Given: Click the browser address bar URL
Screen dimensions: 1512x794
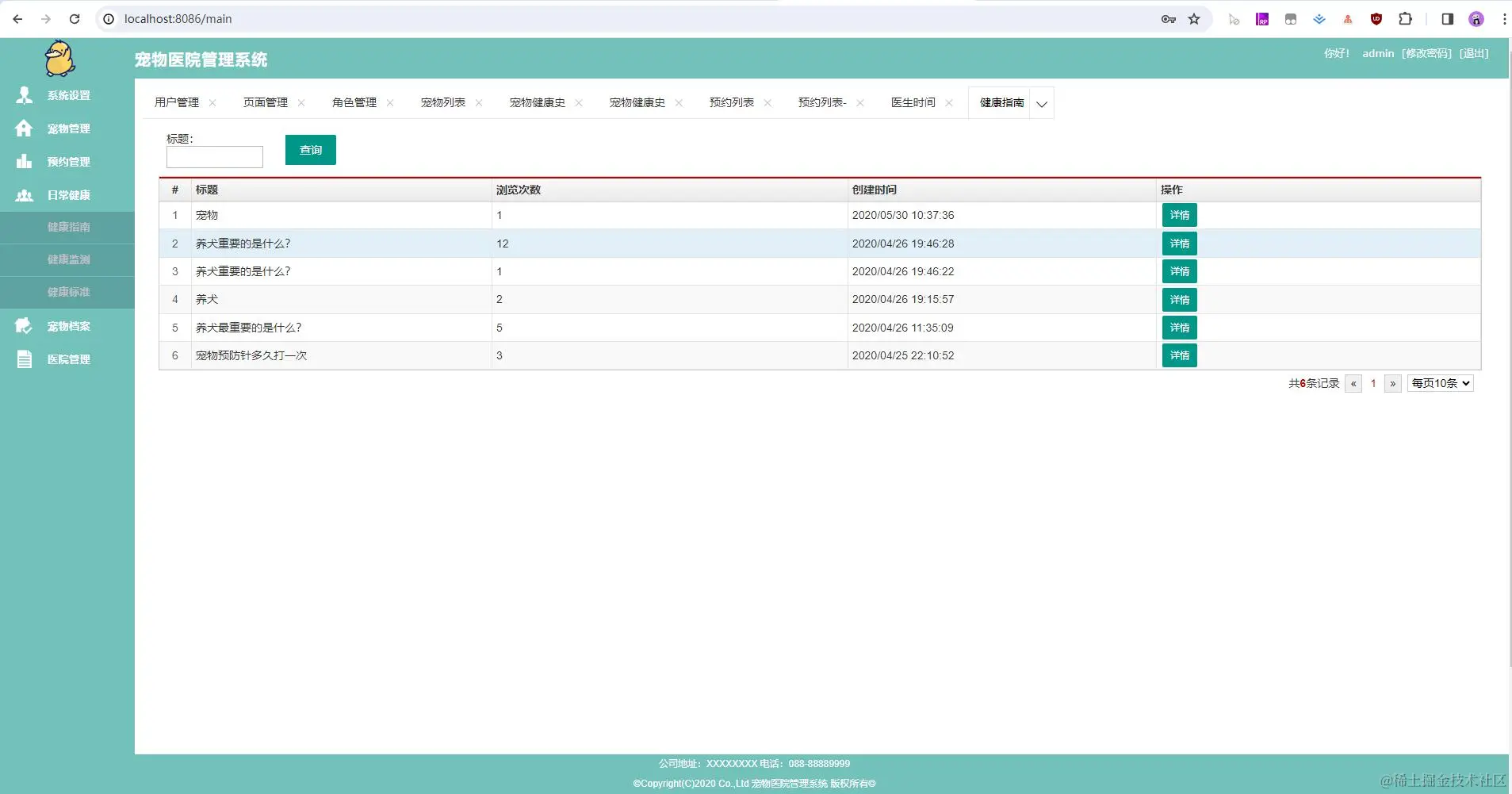Looking at the screenshot, I should pyautogui.click(x=178, y=19).
